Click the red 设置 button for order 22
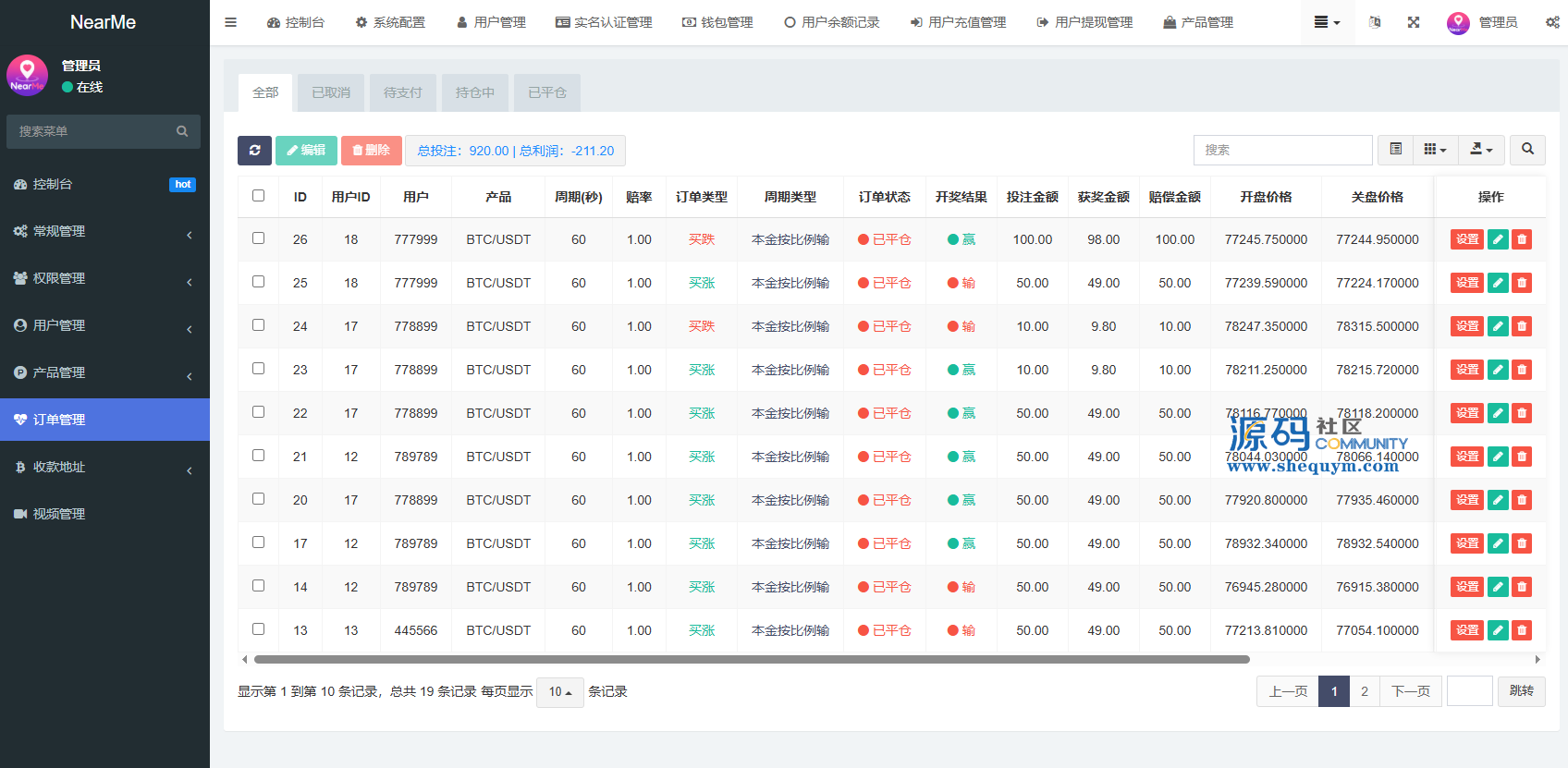The image size is (1568, 768). tap(1467, 413)
